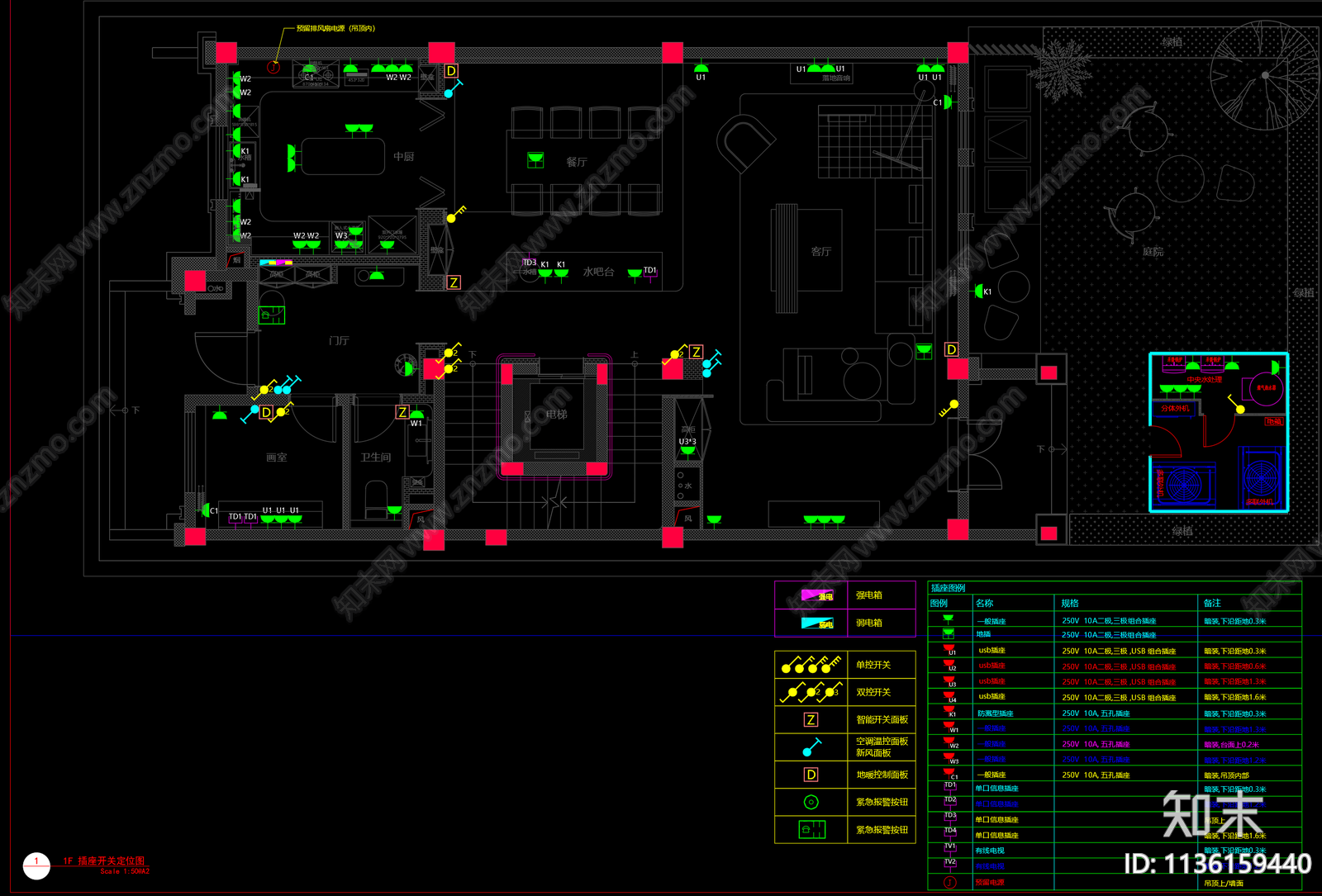Select the green general socket legend symbol
Screen dimensions: 1322x896
(x=948, y=619)
